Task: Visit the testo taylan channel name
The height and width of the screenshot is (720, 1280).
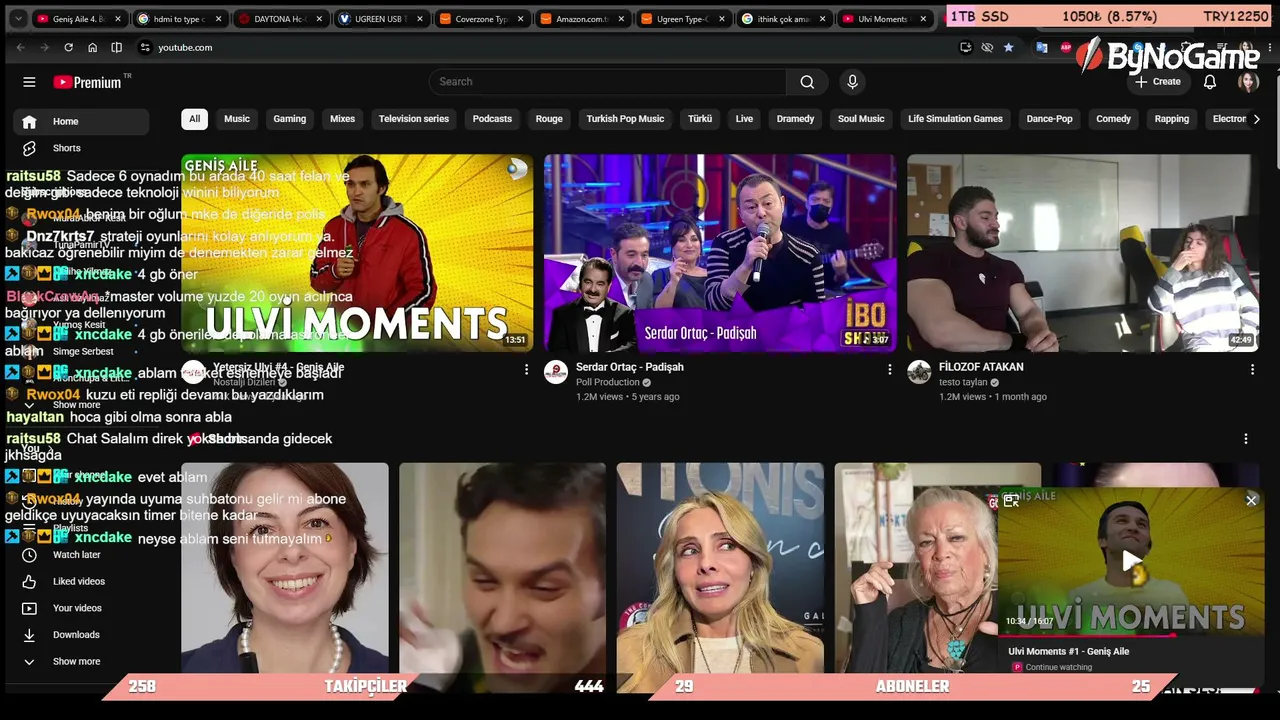Action: pos(963,382)
